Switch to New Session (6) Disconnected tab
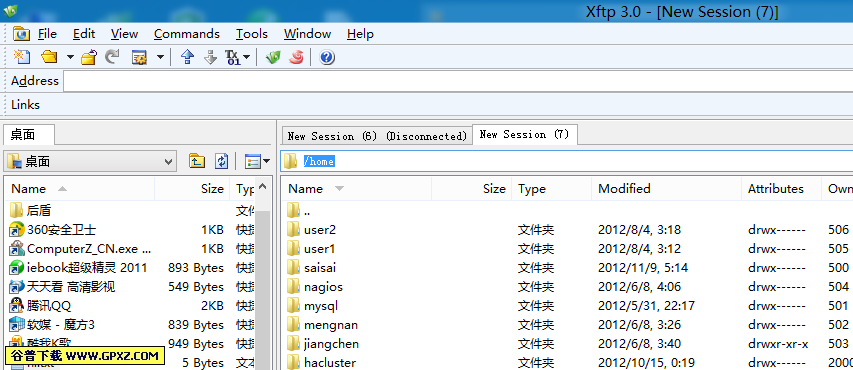Viewport: 853px width, 370px height. click(377, 136)
